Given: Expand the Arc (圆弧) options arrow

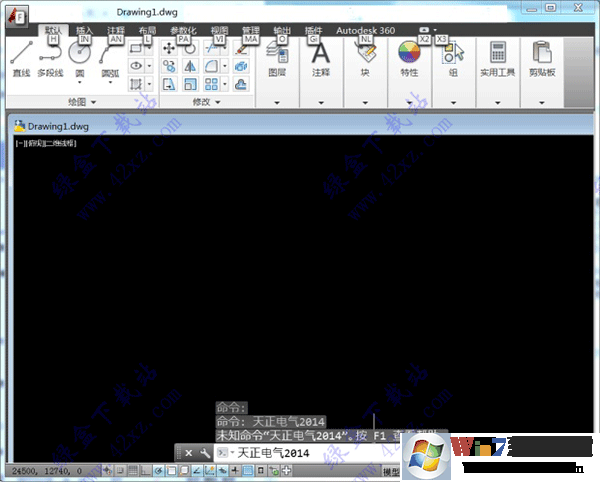Looking at the screenshot, I should (110, 82).
